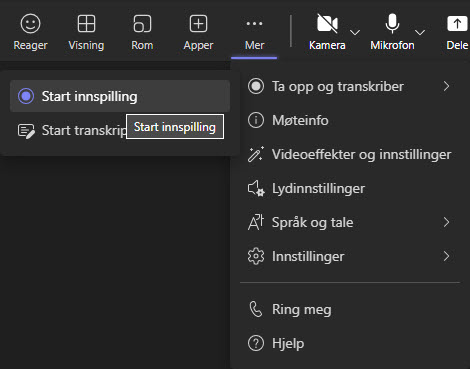
Task: Open the Innstillinger submenu
Action: tap(350, 256)
